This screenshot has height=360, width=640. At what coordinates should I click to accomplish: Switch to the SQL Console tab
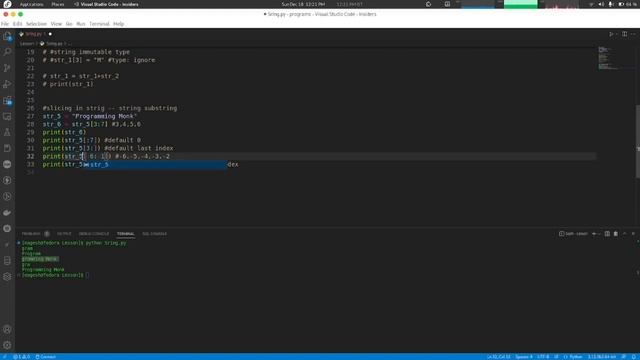click(154, 234)
